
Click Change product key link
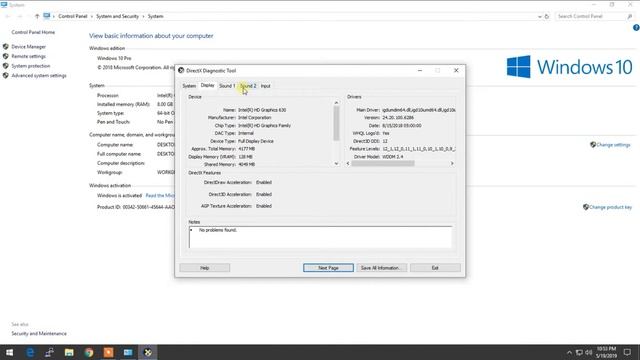(611, 207)
